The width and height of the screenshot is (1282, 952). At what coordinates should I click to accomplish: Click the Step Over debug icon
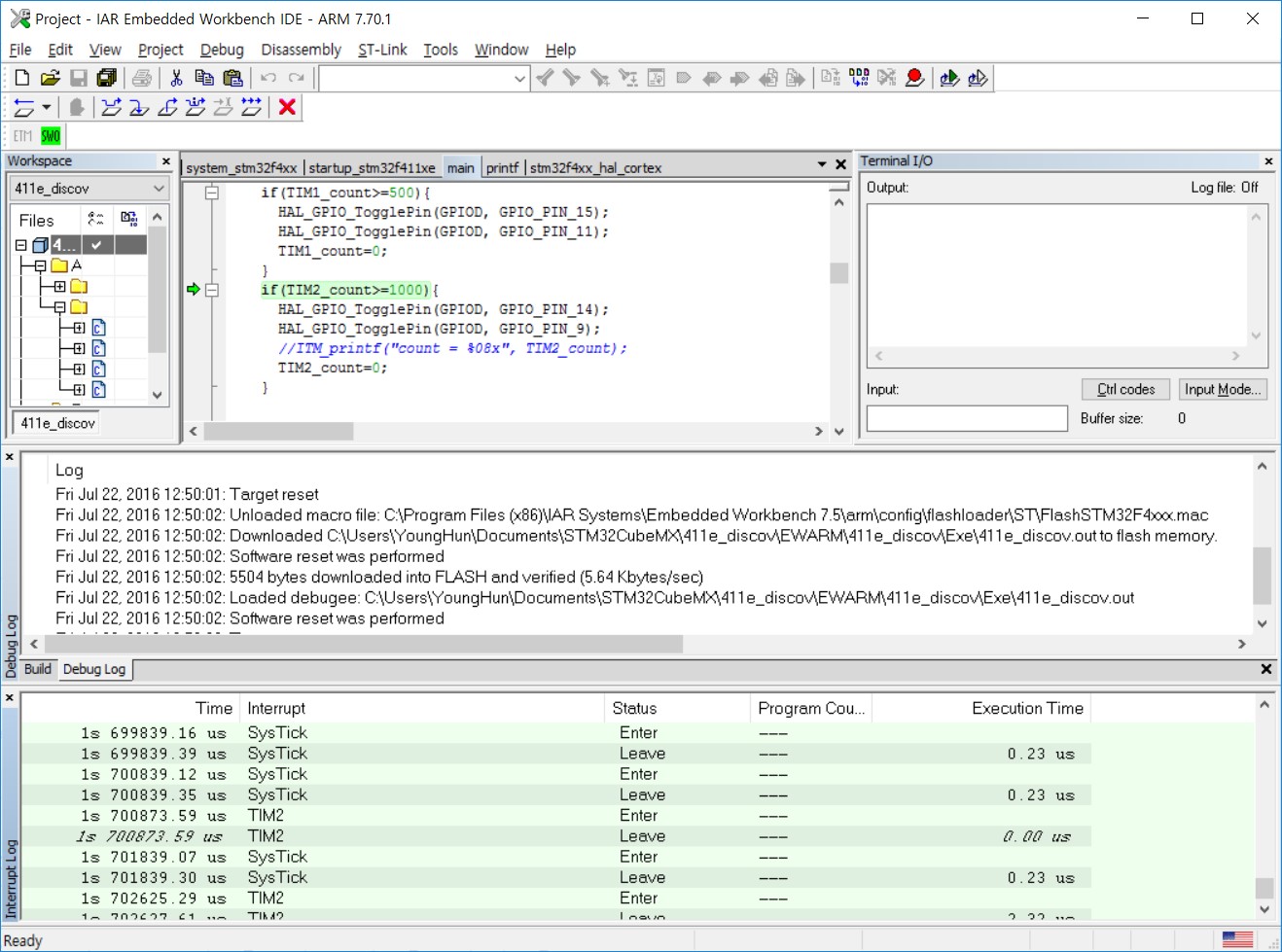112,107
